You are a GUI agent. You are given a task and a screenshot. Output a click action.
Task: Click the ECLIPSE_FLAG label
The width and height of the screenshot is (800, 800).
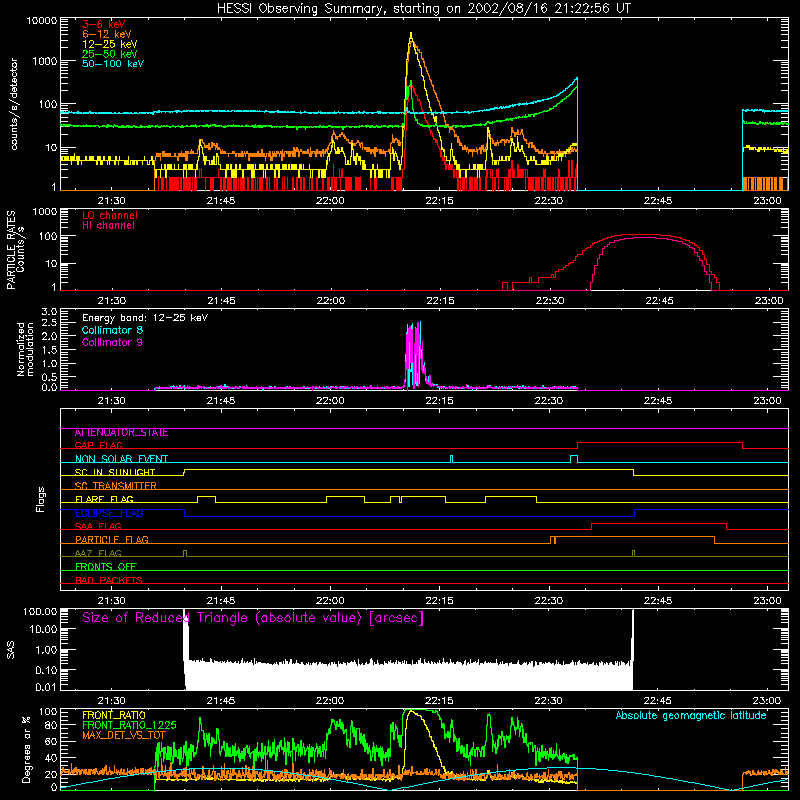coord(109,513)
